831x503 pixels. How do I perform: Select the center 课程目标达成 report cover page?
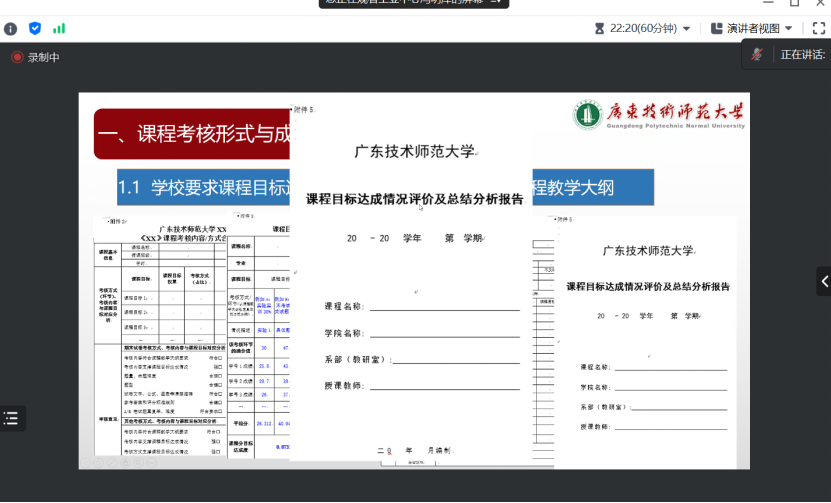tap(413, 300)
